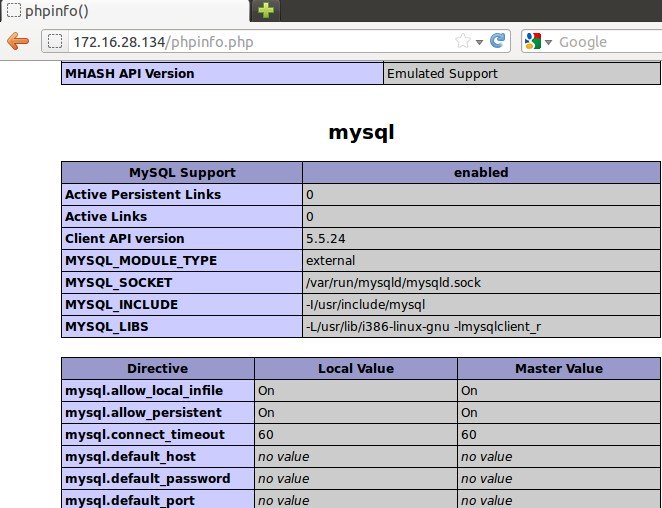Click the Local Value column header
Image resolution: width=662 pixels, height=508 pixels.
coord(356,368)
